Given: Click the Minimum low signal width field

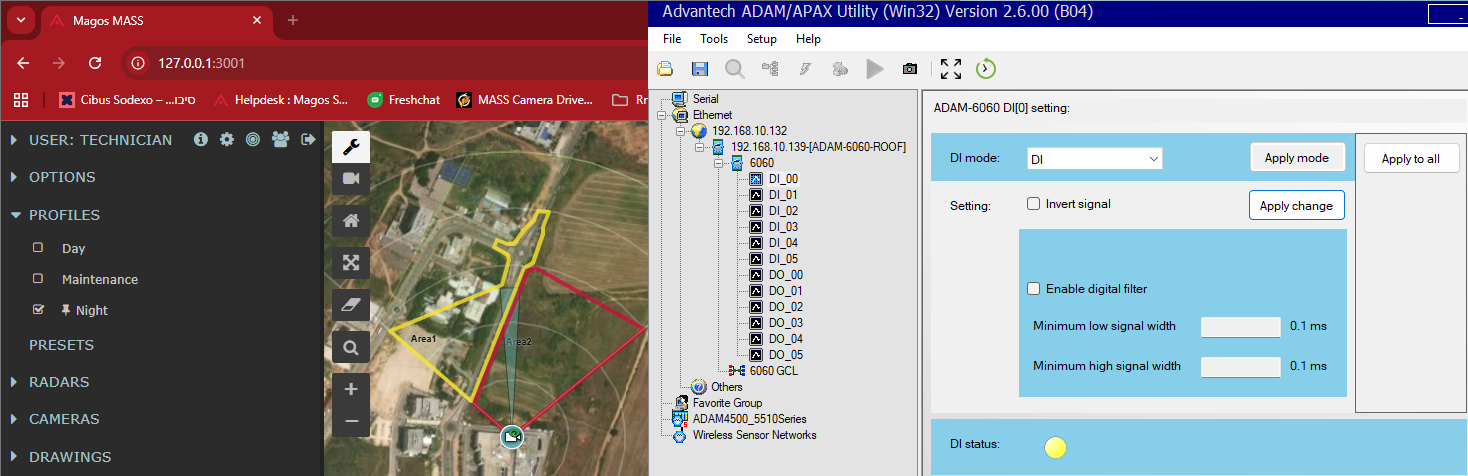Looking at the screenshot, I should coord(1240,327).
